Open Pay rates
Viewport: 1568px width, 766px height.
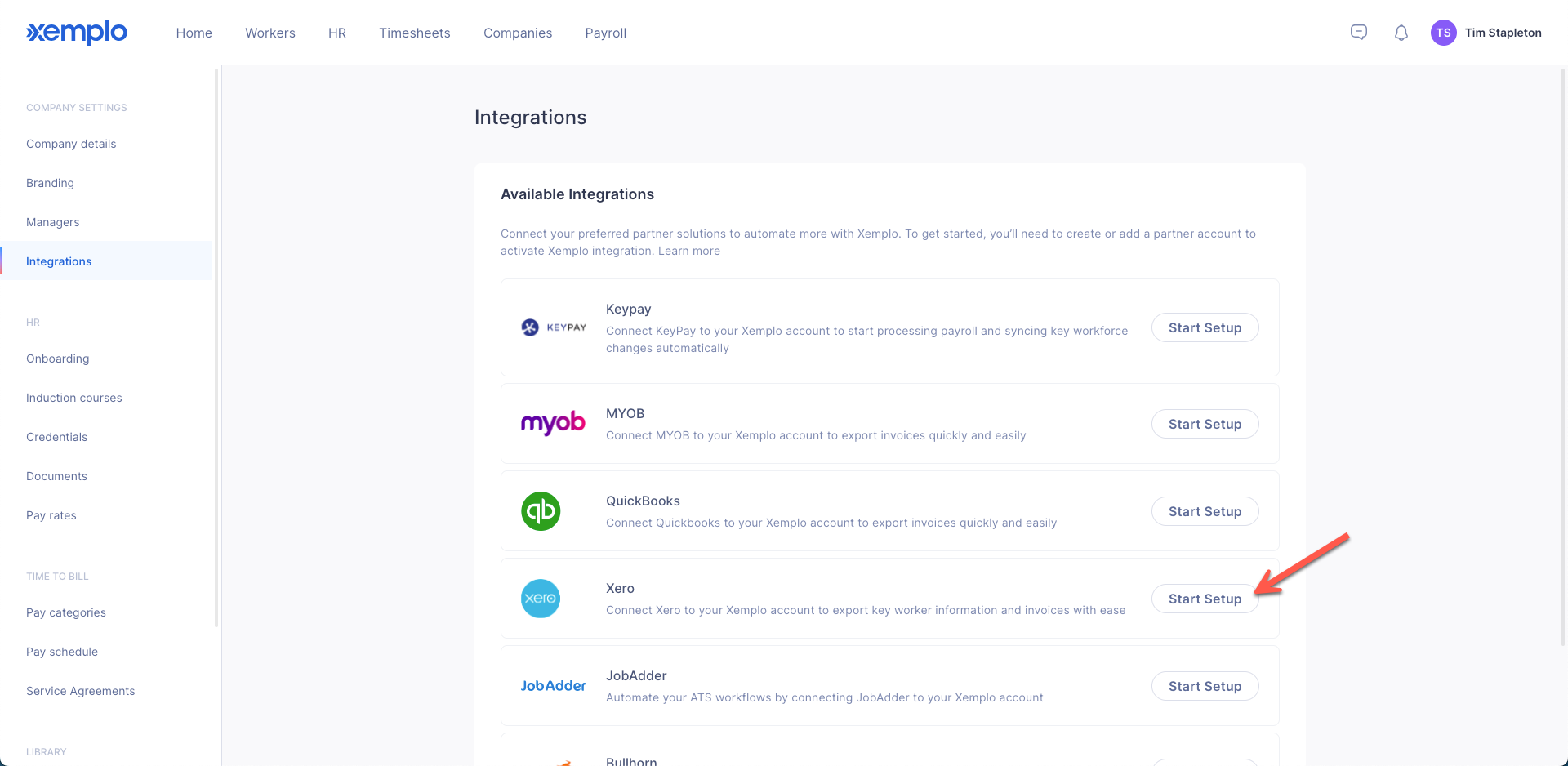tap(51, 515)
